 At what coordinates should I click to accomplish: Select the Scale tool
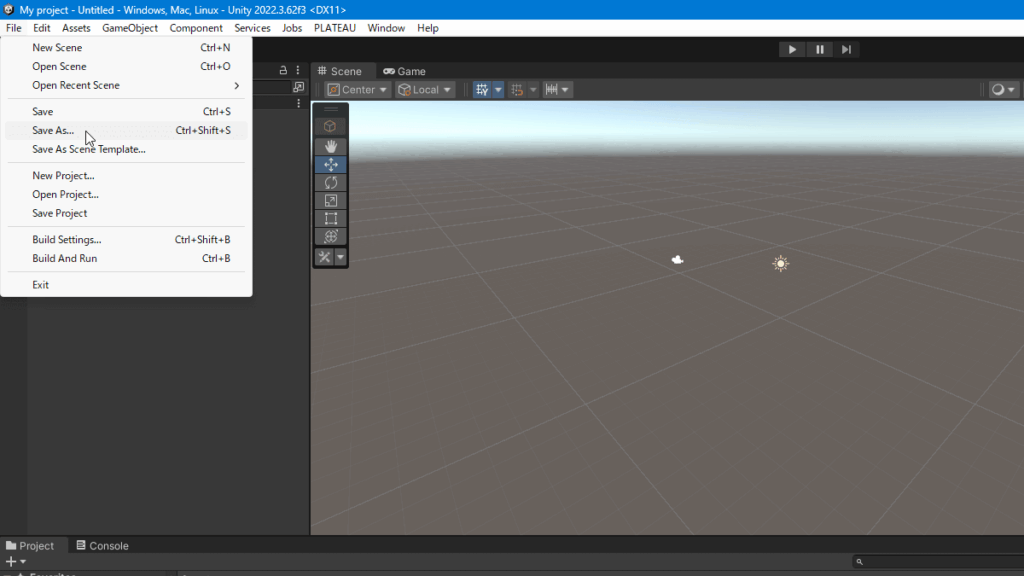[330, 201]
